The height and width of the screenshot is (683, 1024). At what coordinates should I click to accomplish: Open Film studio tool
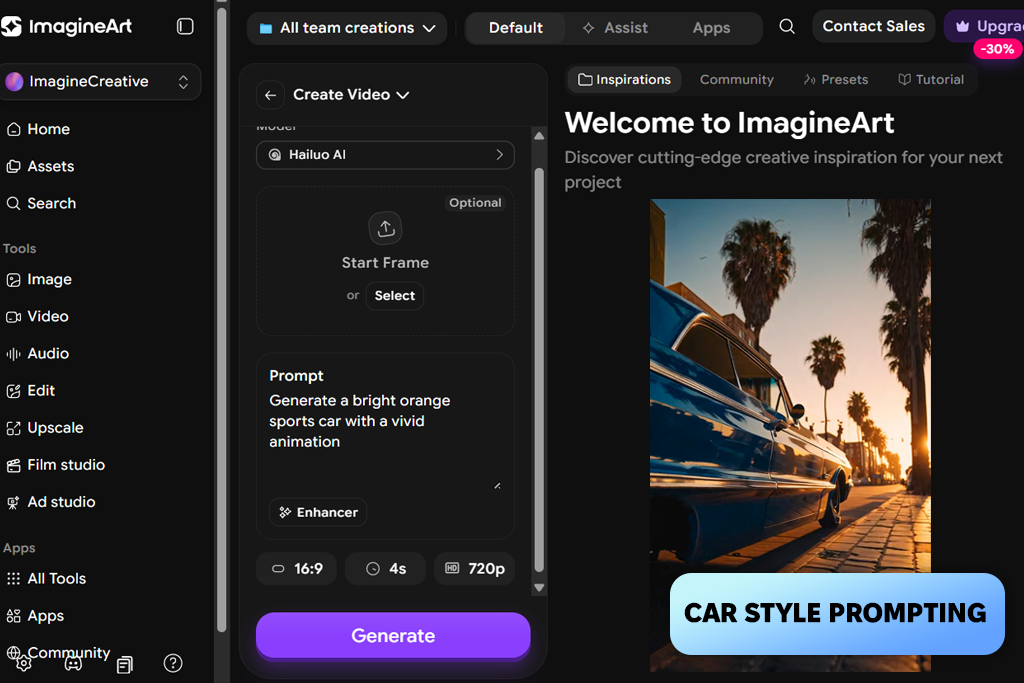pos(56,465)
